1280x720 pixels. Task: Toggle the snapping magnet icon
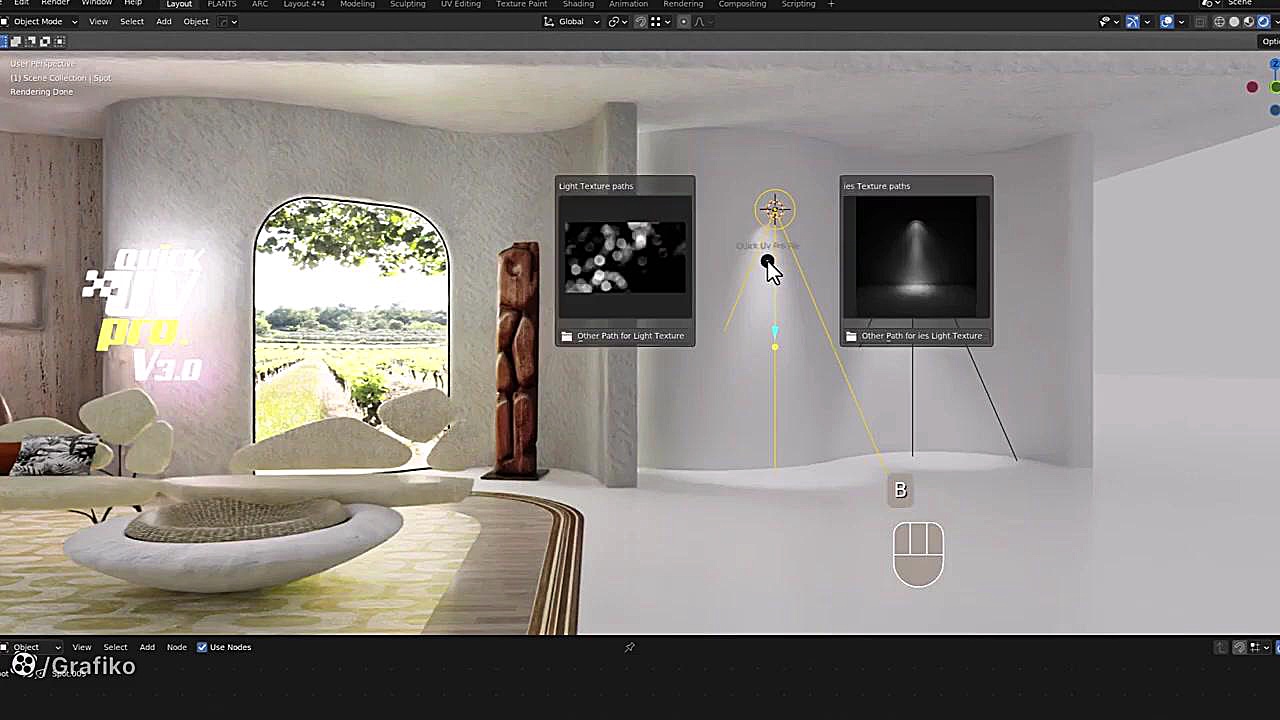641,21
